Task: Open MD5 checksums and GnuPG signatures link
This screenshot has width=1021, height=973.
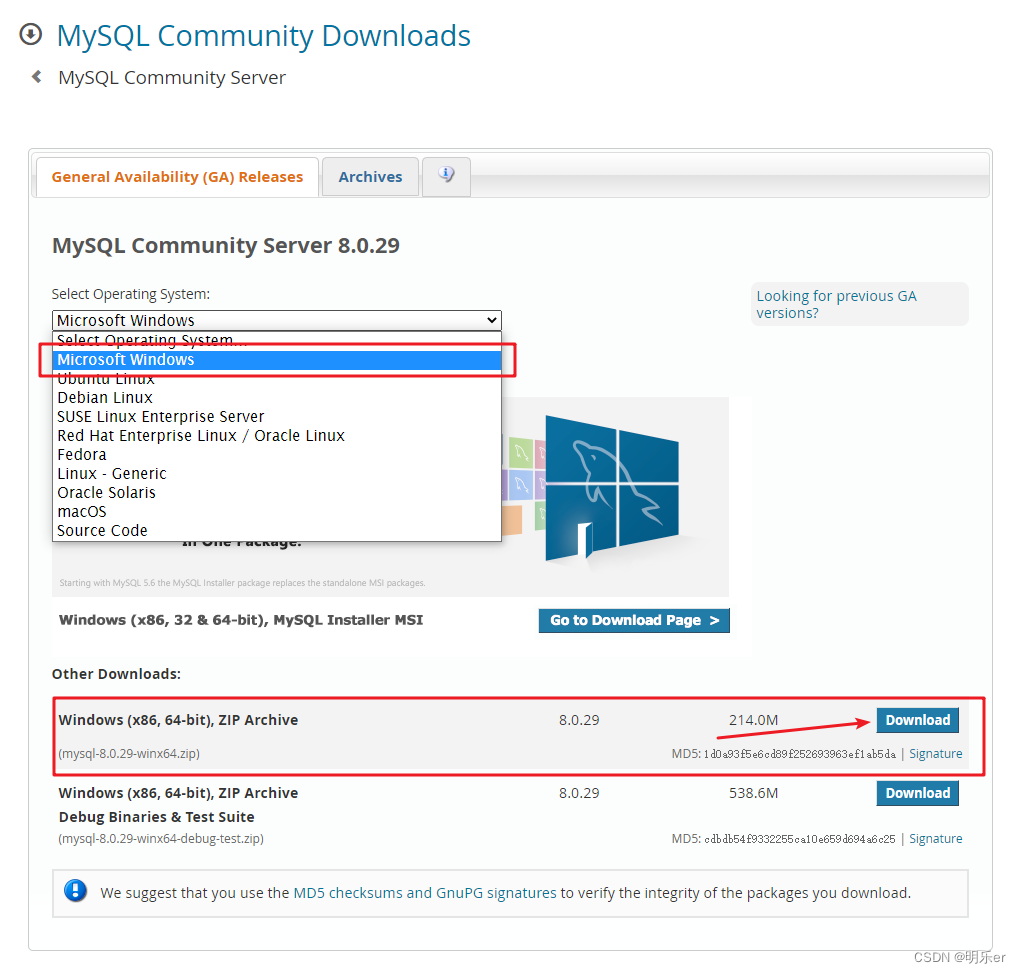Action: pos(425,892)
